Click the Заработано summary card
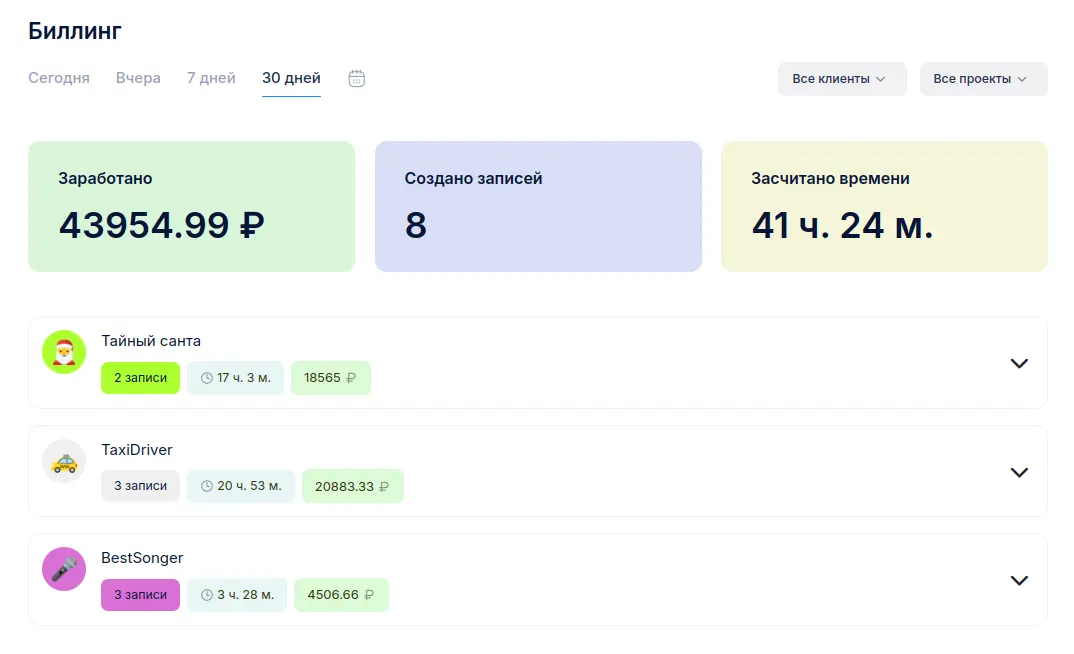 [x=191, y=206]
